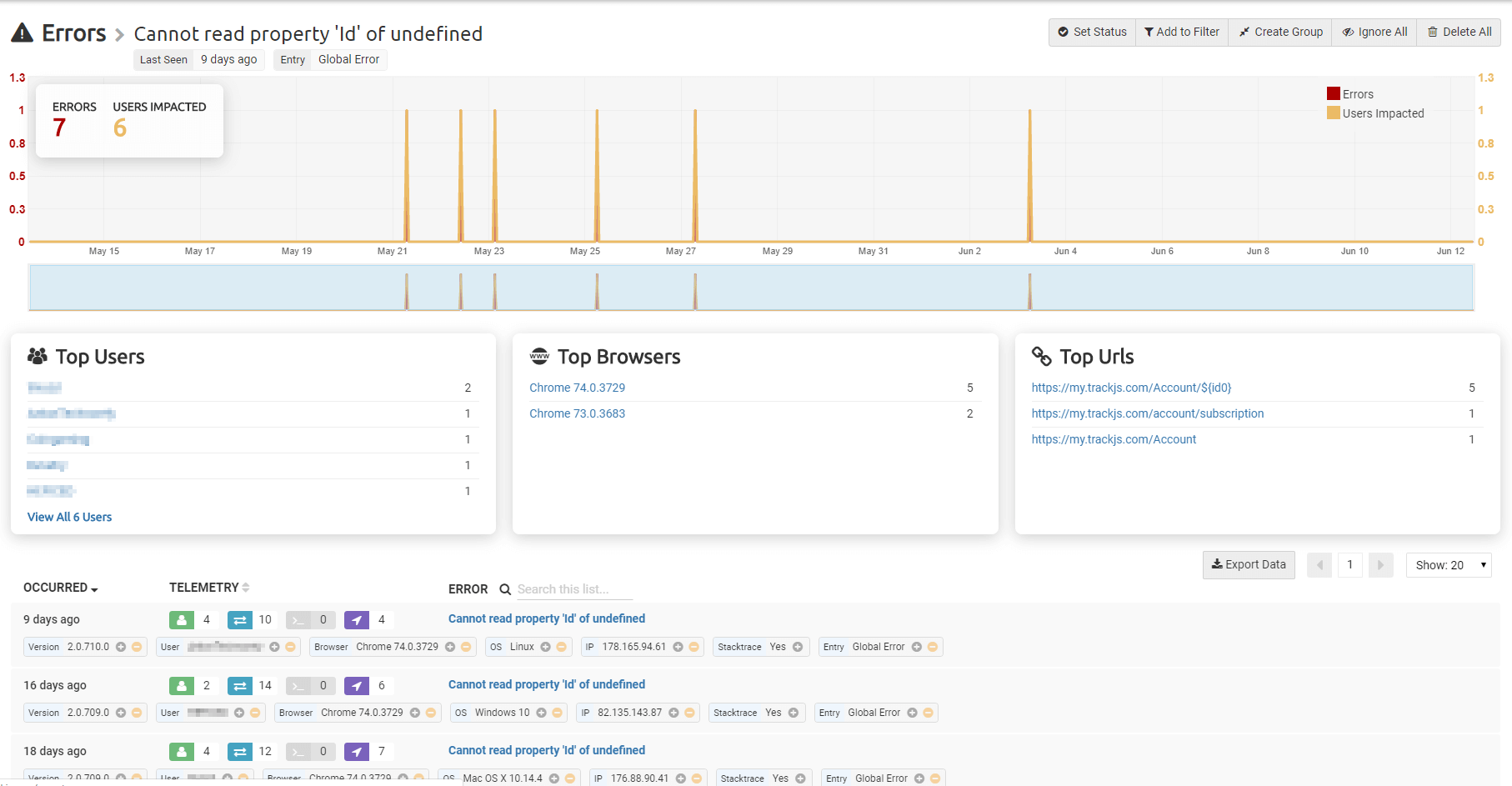Click the Last Seen 9 days ago tag
The image size is (1512, 786).
(199, 59)
